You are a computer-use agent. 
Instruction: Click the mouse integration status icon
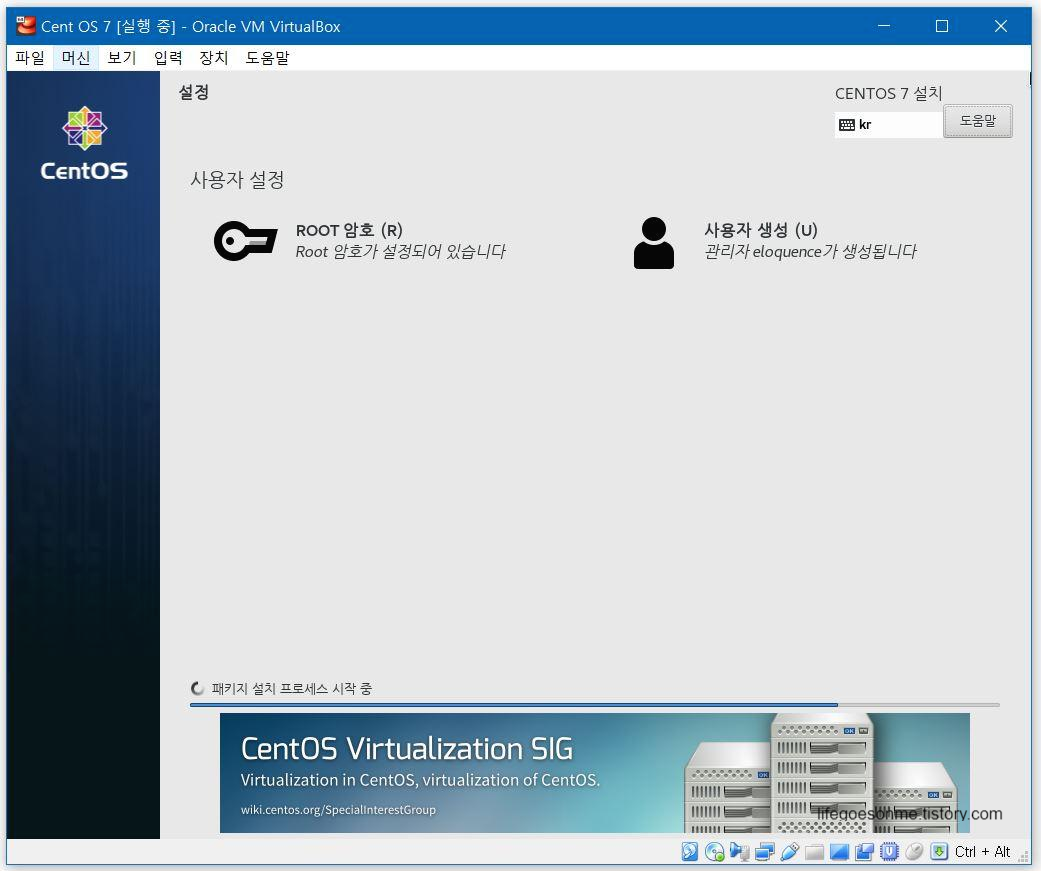(914, 851)
